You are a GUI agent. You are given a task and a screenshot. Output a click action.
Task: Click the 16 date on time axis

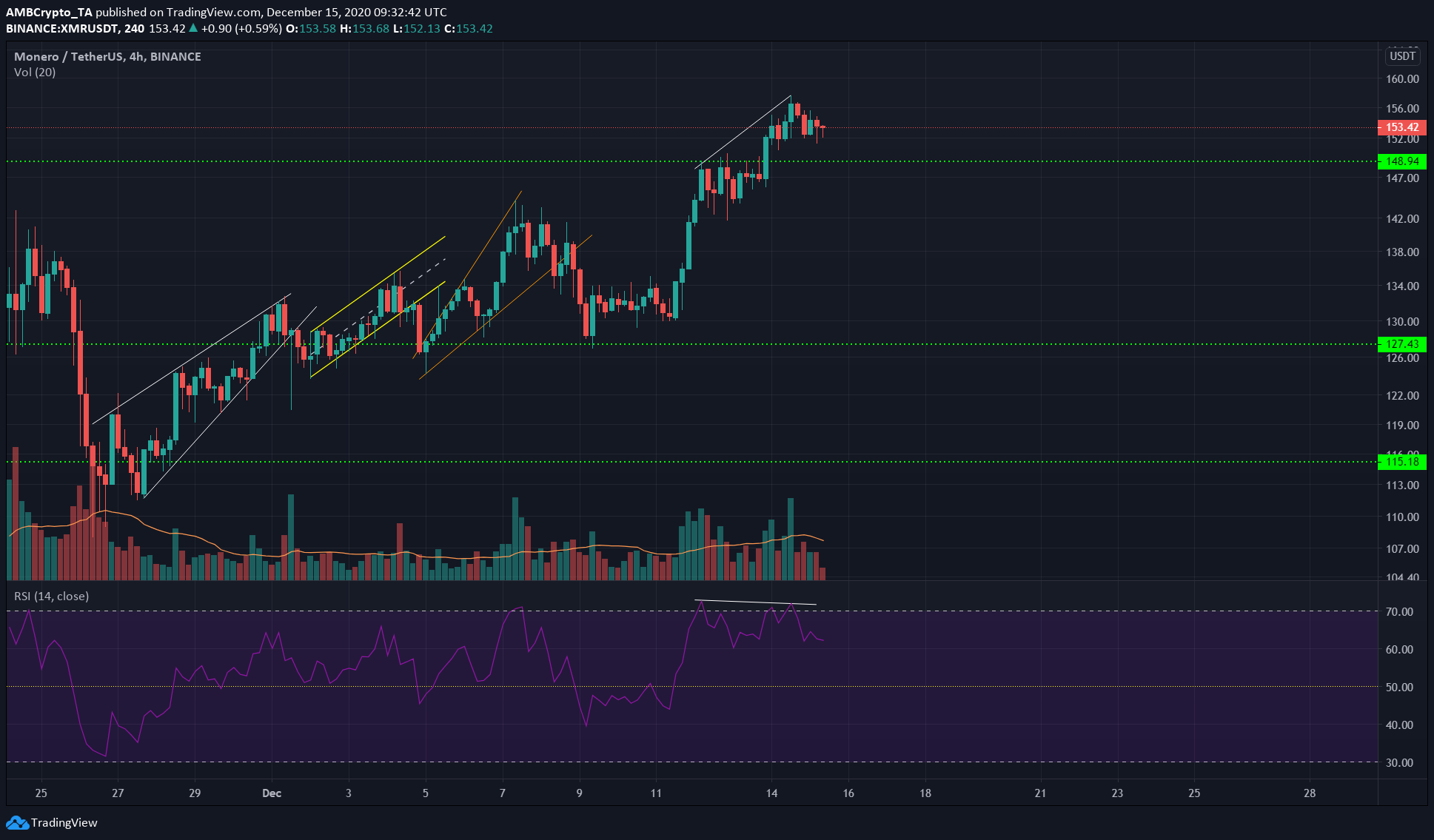[x=848, y=793]
